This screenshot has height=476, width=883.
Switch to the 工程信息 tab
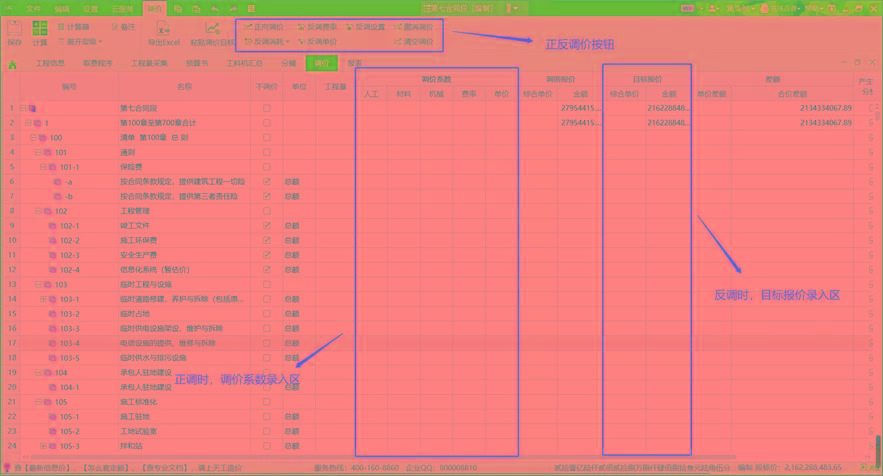50,63
